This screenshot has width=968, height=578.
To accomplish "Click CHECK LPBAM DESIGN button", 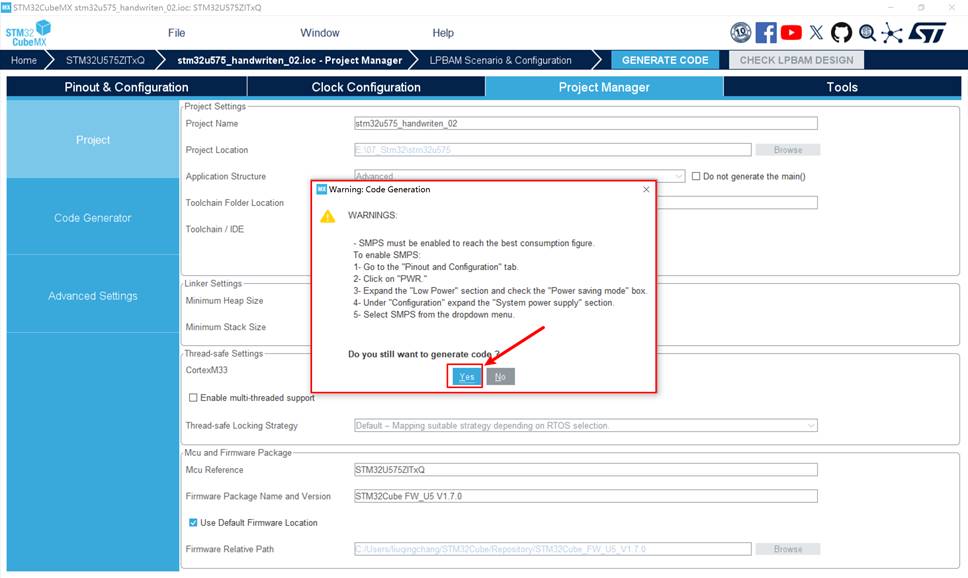I will [796, 60].
